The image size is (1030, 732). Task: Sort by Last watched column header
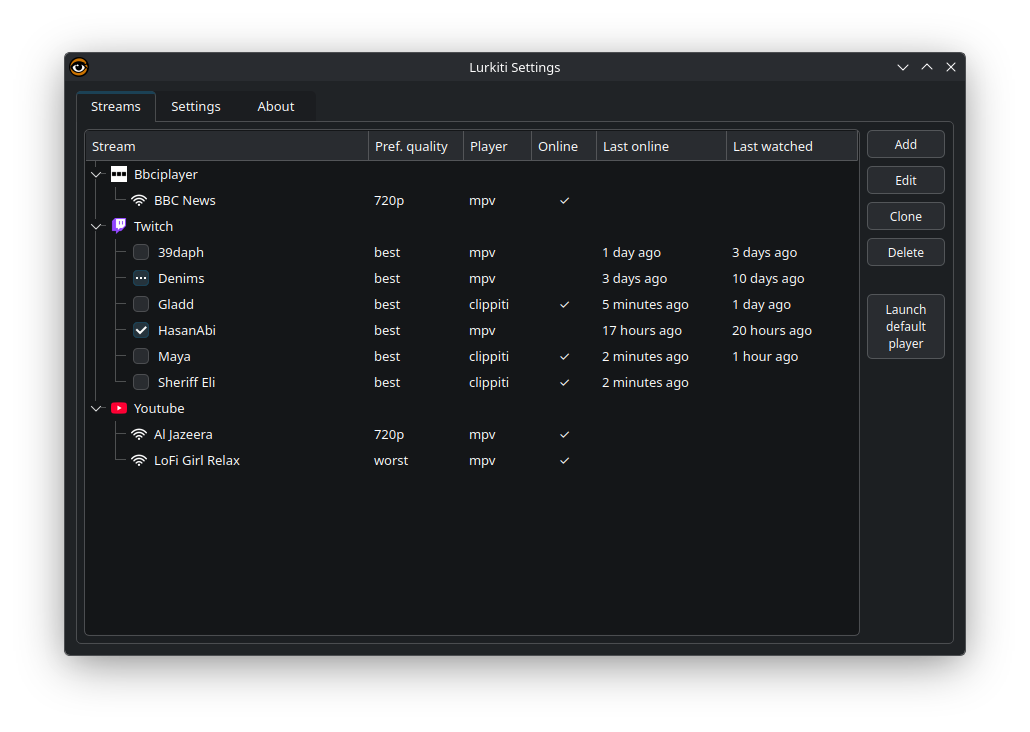(x=792, y=147)
